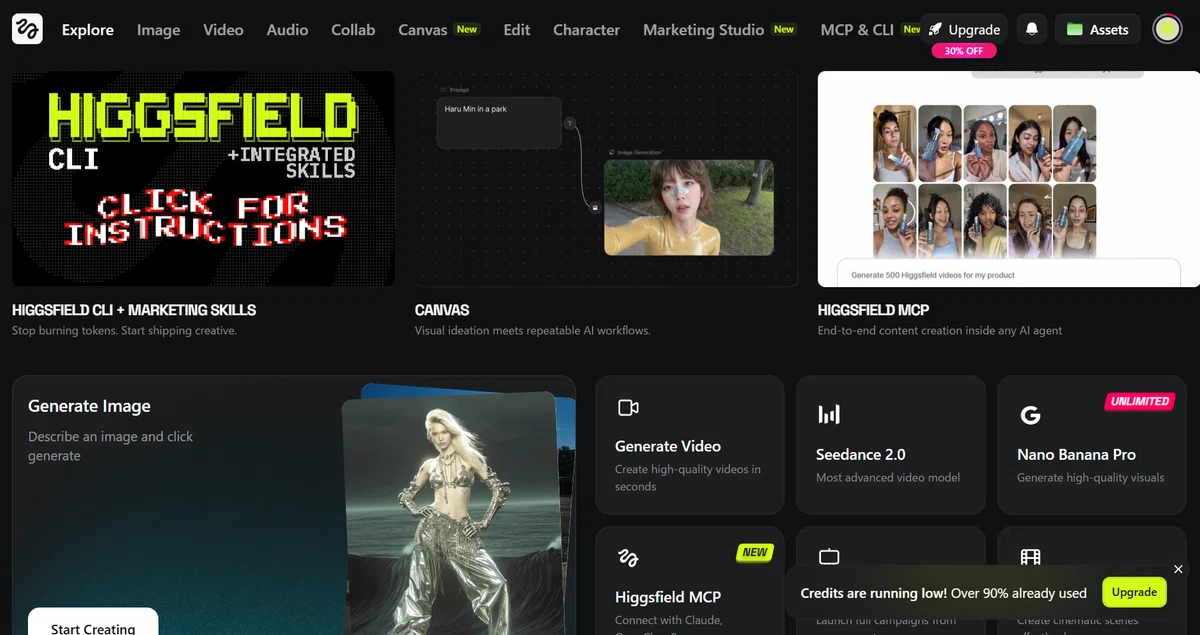The width and height of the screenshot is (1200, 635).
Task: Click Upgrade in the credits notification
Action: [x=1134, y=592]
